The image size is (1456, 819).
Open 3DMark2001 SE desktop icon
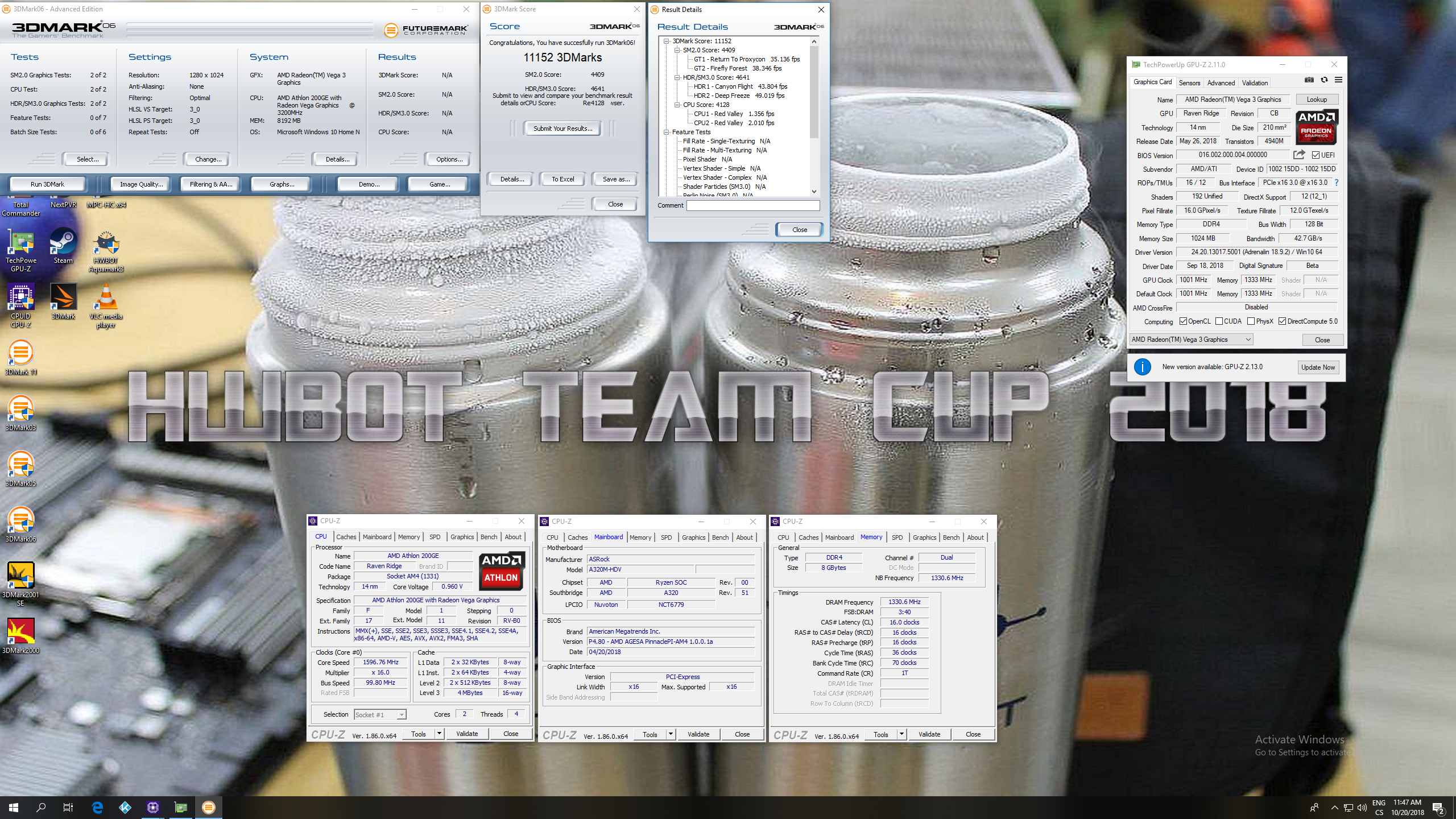(x=20, y=584)
